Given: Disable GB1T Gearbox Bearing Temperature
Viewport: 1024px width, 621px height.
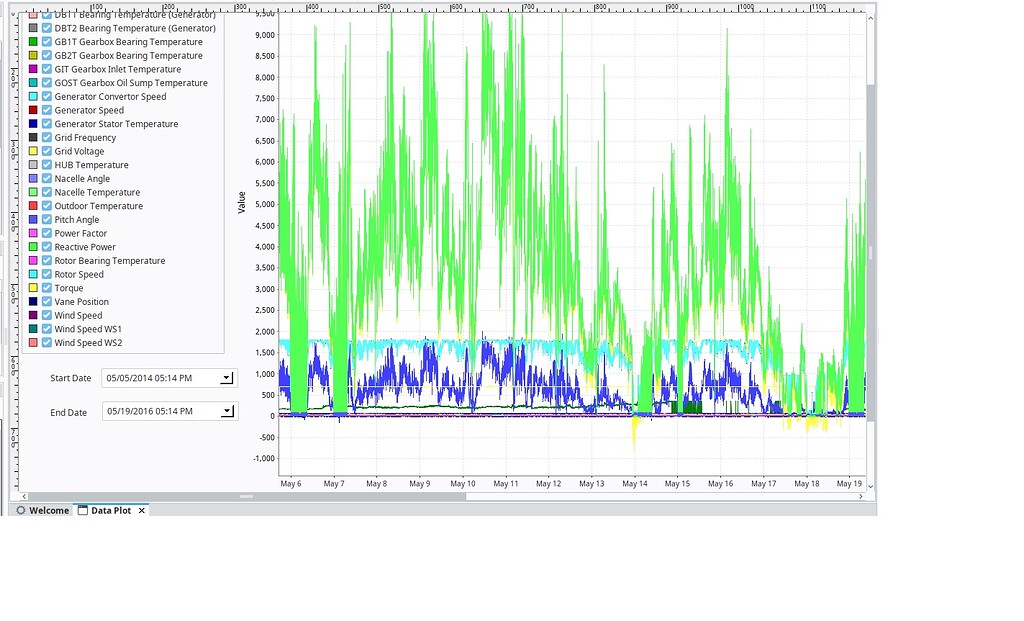Looking at the screenshot, I should (x=46, y=41).
